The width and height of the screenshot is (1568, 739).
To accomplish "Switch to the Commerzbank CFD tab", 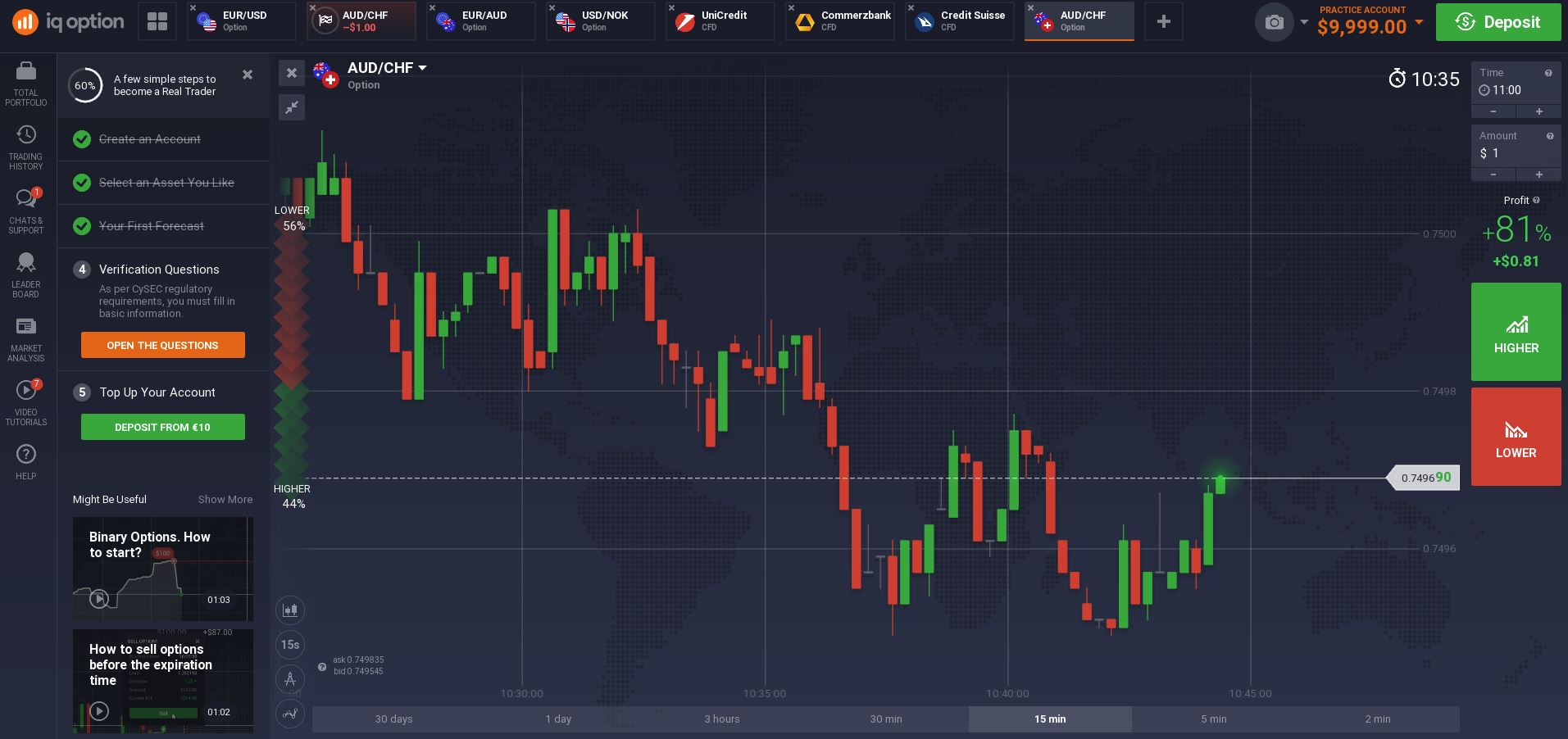I will point(840,21).
